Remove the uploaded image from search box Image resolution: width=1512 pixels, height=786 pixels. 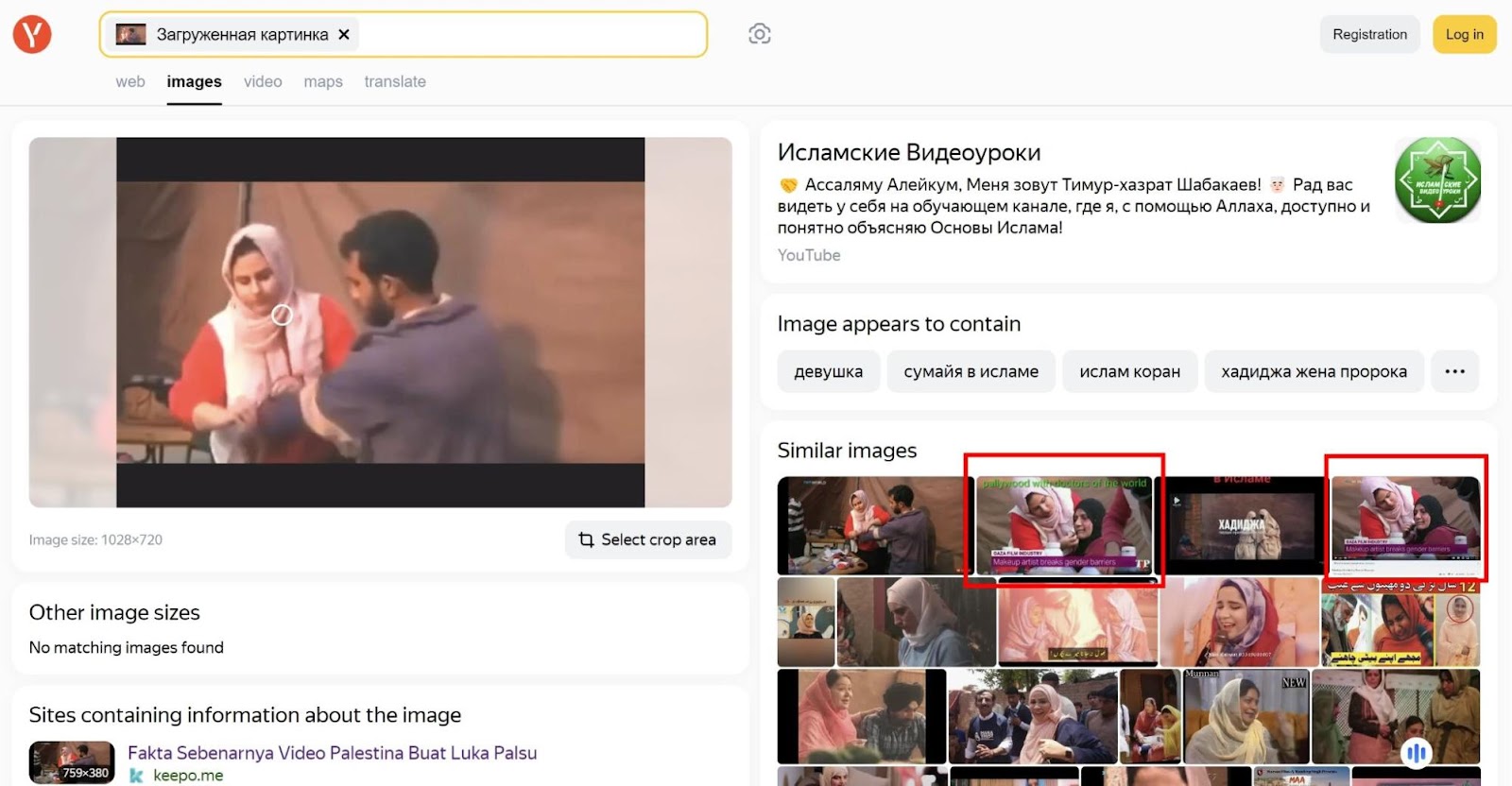pyautogui.click(x=344, y=35)
